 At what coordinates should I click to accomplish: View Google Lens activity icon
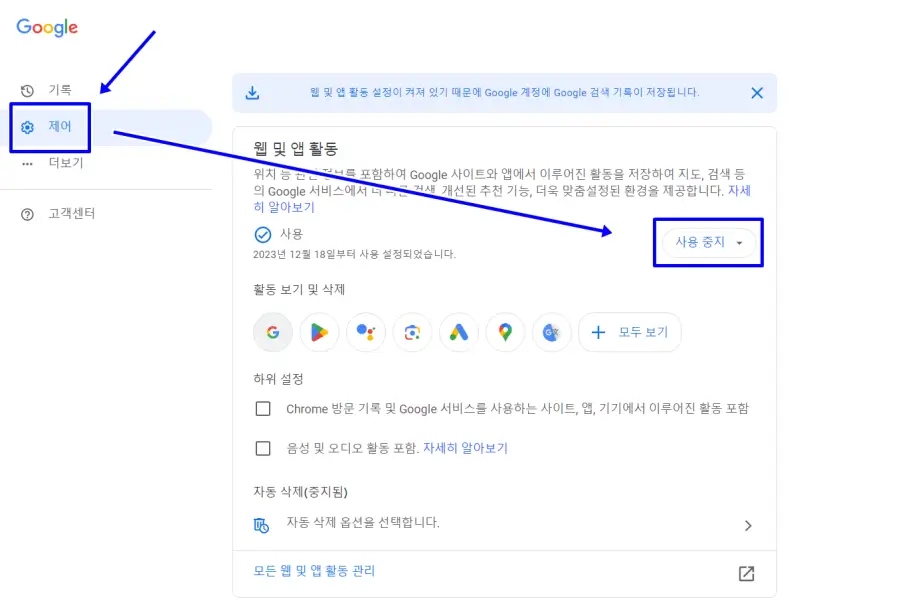[x=412, y=332]
